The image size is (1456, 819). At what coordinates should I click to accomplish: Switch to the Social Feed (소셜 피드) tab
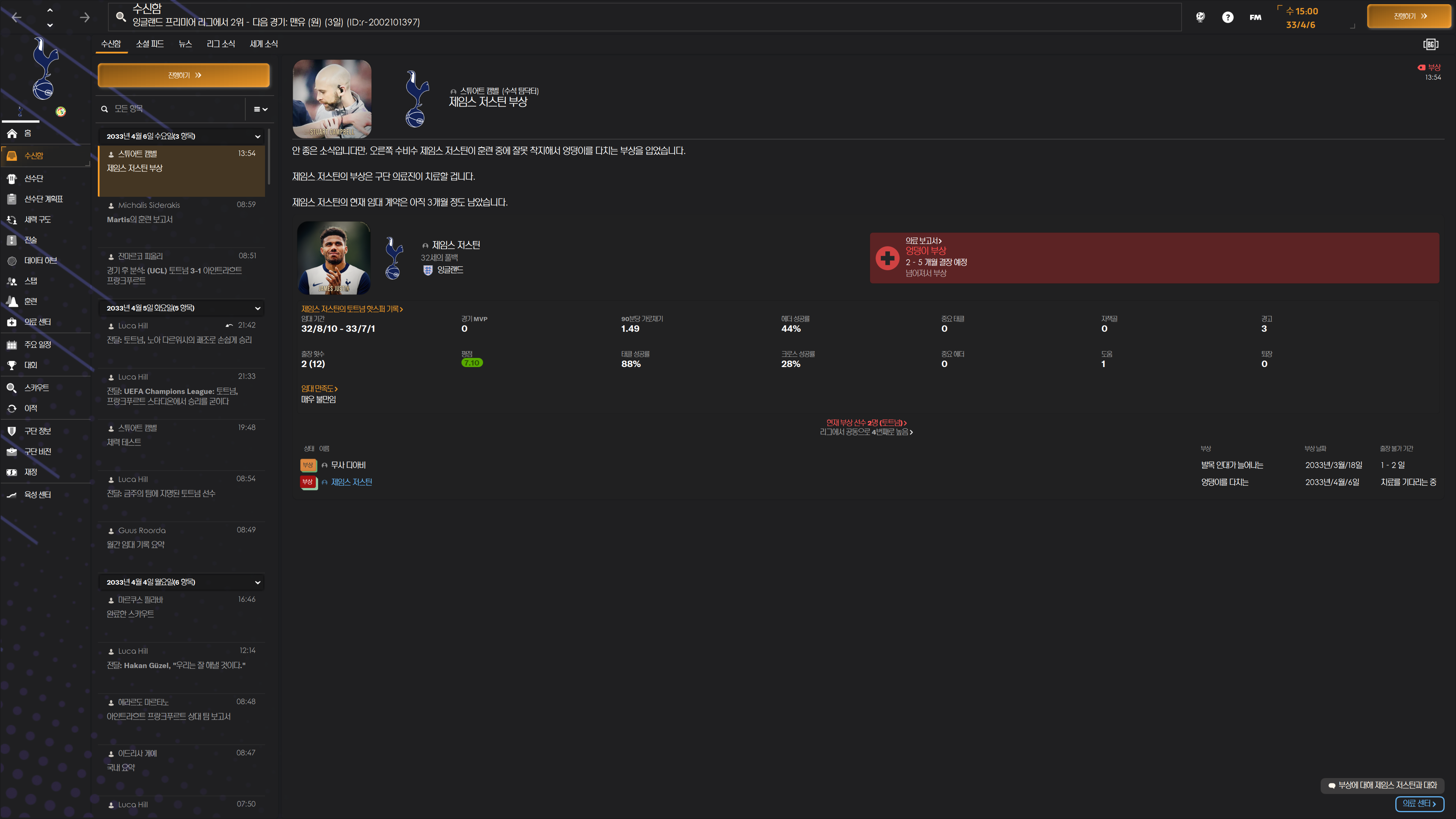click(150, 44)
